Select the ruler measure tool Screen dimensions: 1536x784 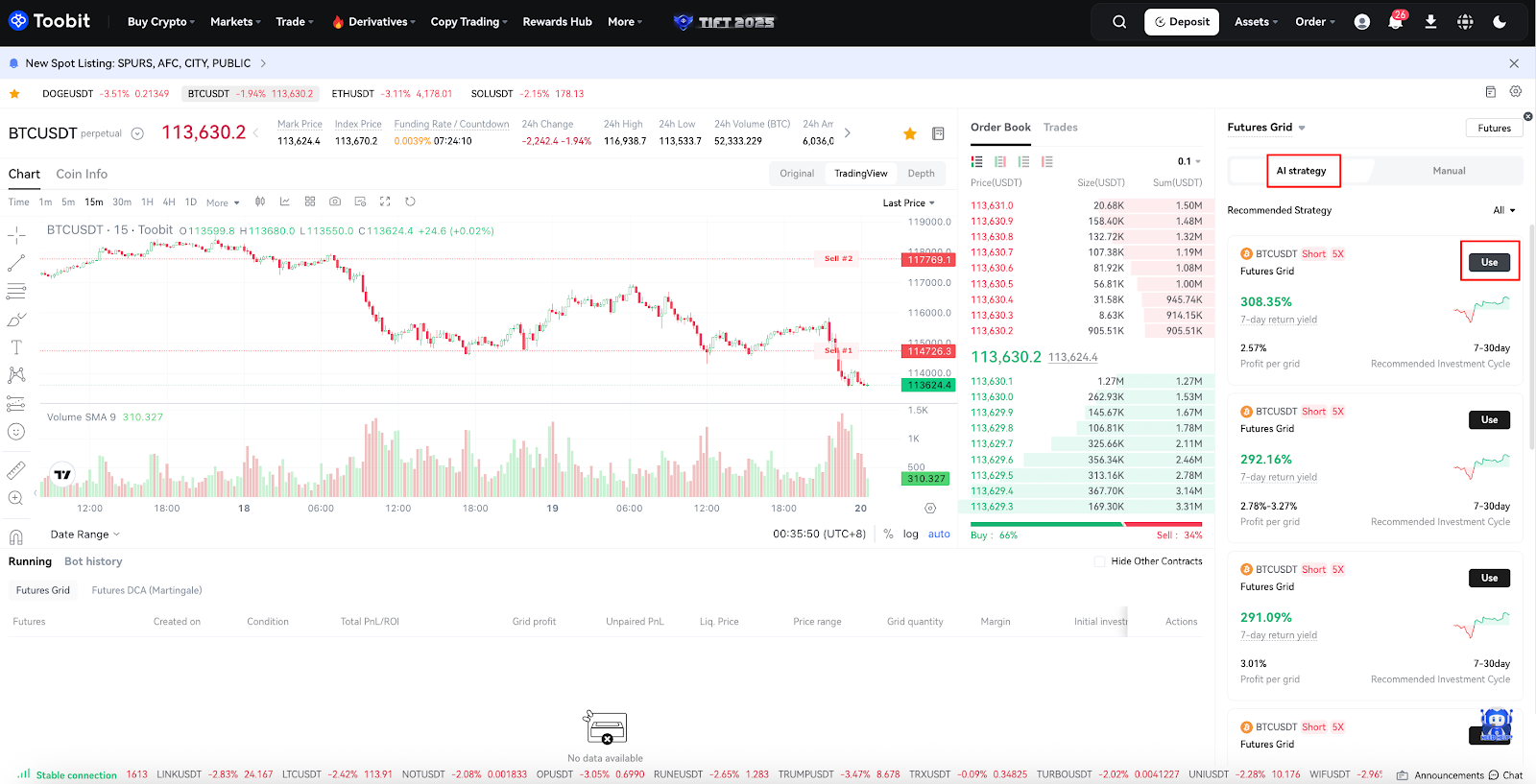pyautogui.click(x=16, y=470)
